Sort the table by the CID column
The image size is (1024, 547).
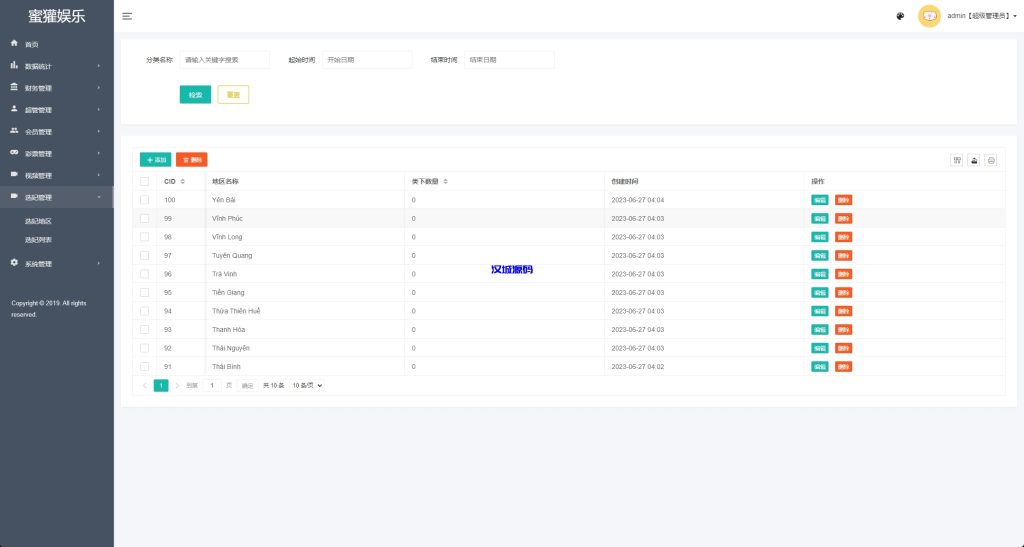click(x=182, y=181)
